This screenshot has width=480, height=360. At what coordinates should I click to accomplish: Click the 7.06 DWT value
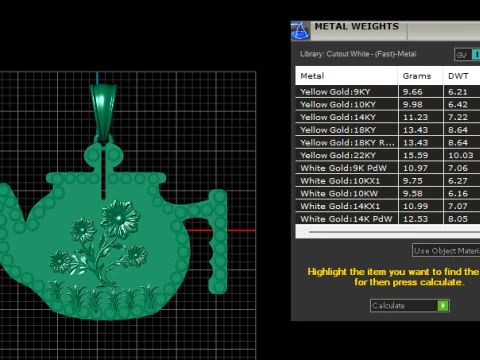coord(458,168)
